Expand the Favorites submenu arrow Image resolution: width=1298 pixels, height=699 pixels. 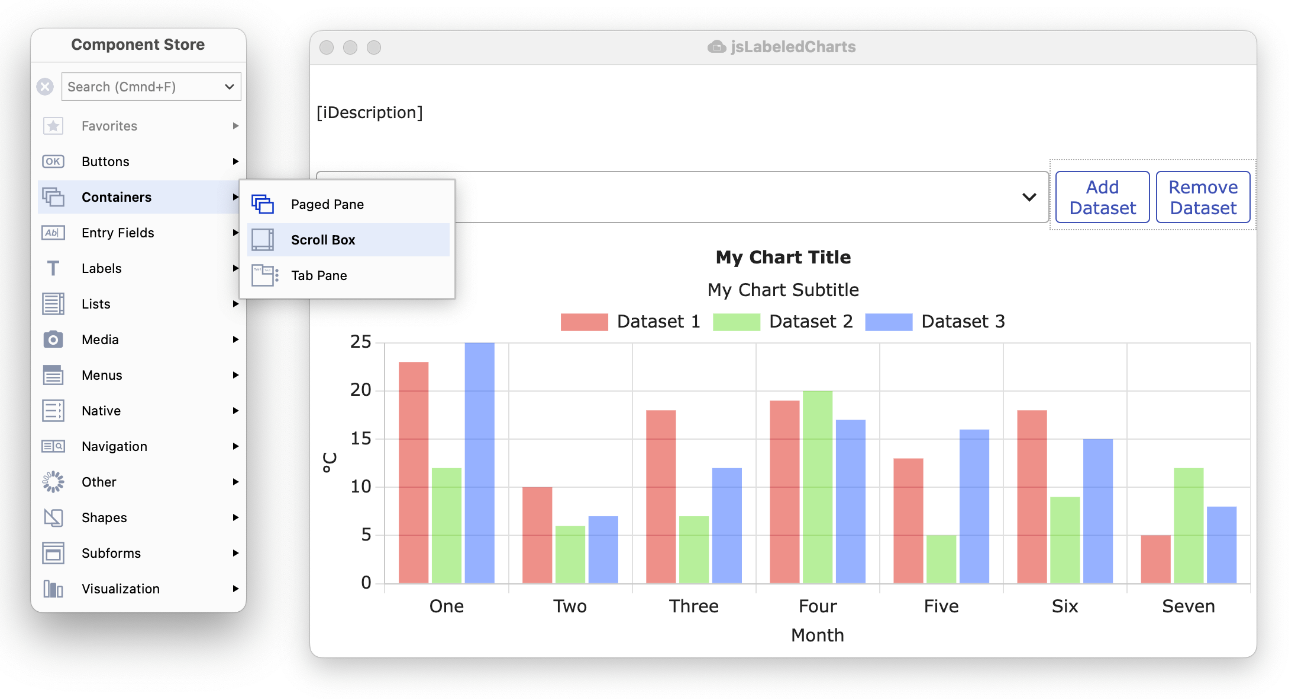pyautogui.click(x=236, y=126)
